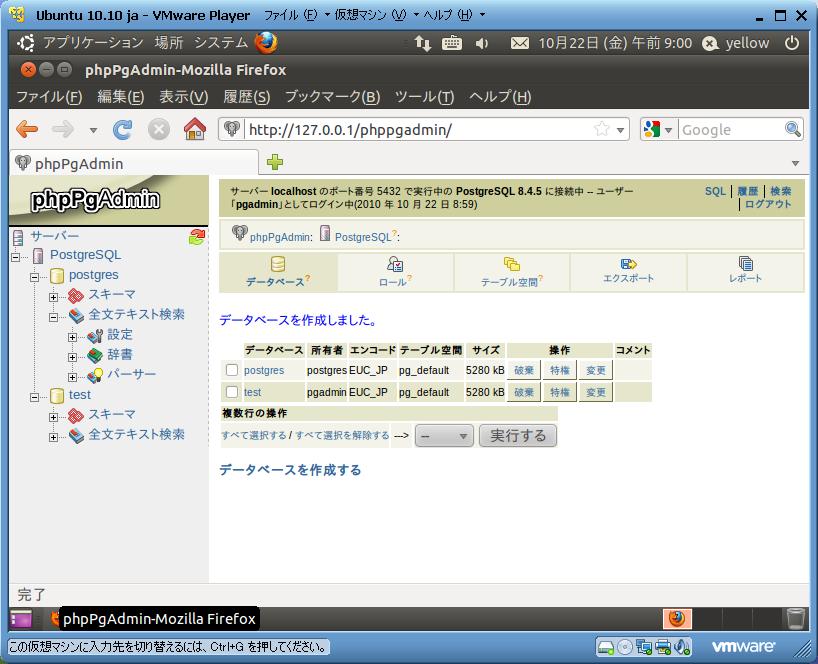818x664 pixels.
Task: Collapse the test database tree node
Action: pos(34,397)
